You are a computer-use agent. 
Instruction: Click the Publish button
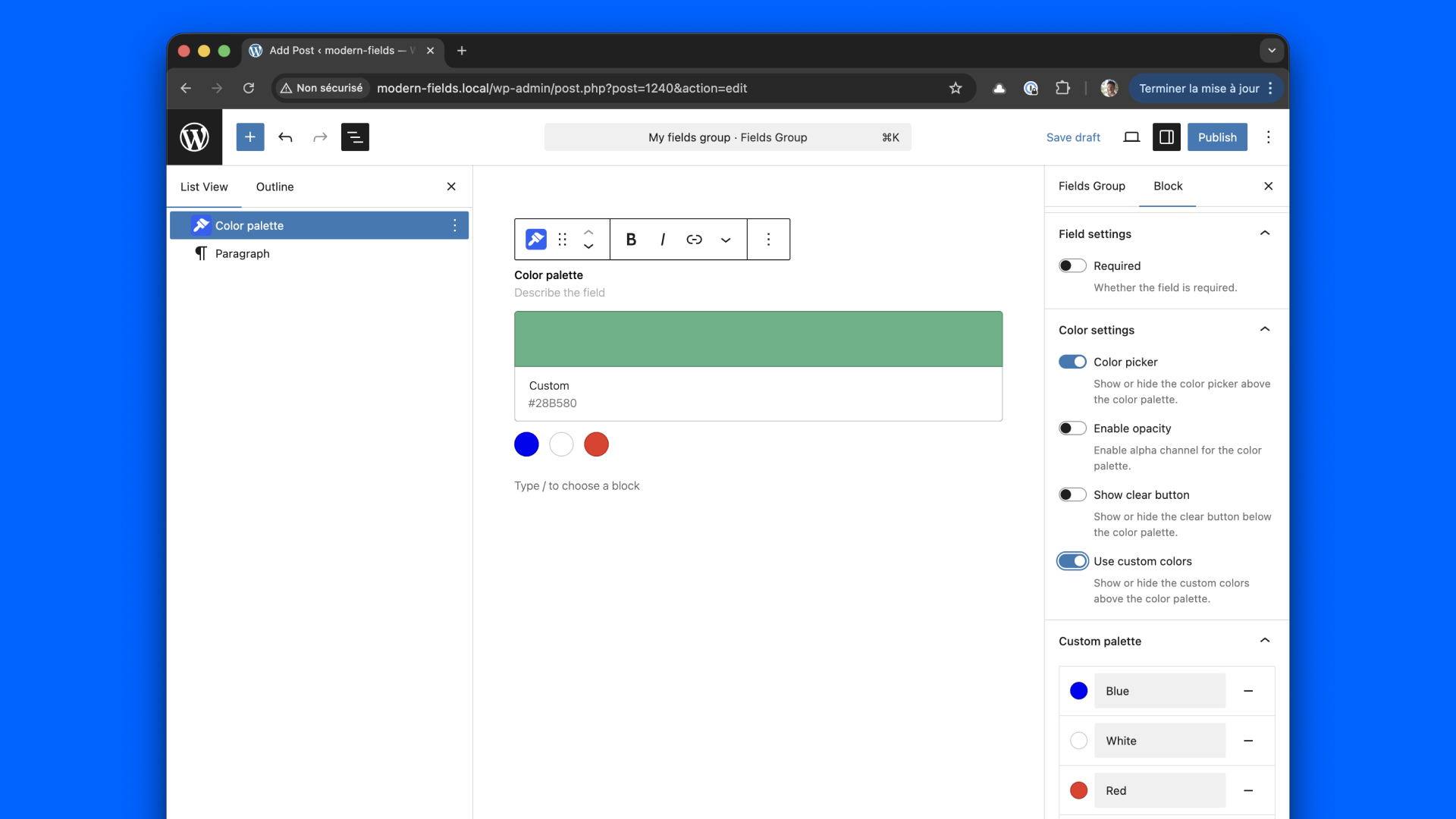(x=1216, y=137)
